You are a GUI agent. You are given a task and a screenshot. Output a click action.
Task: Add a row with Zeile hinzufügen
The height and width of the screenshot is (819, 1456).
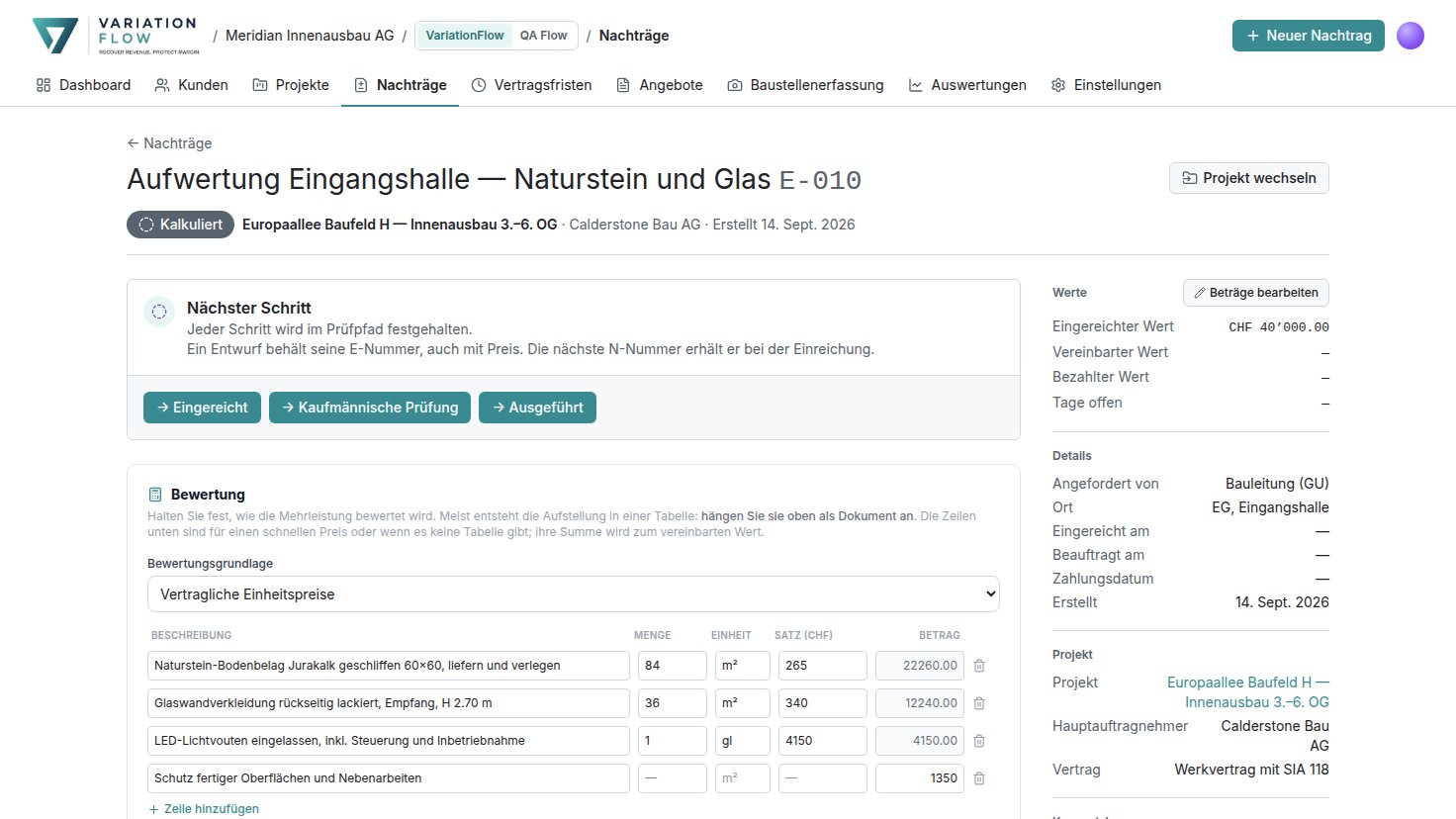click(x=204, y=809)
